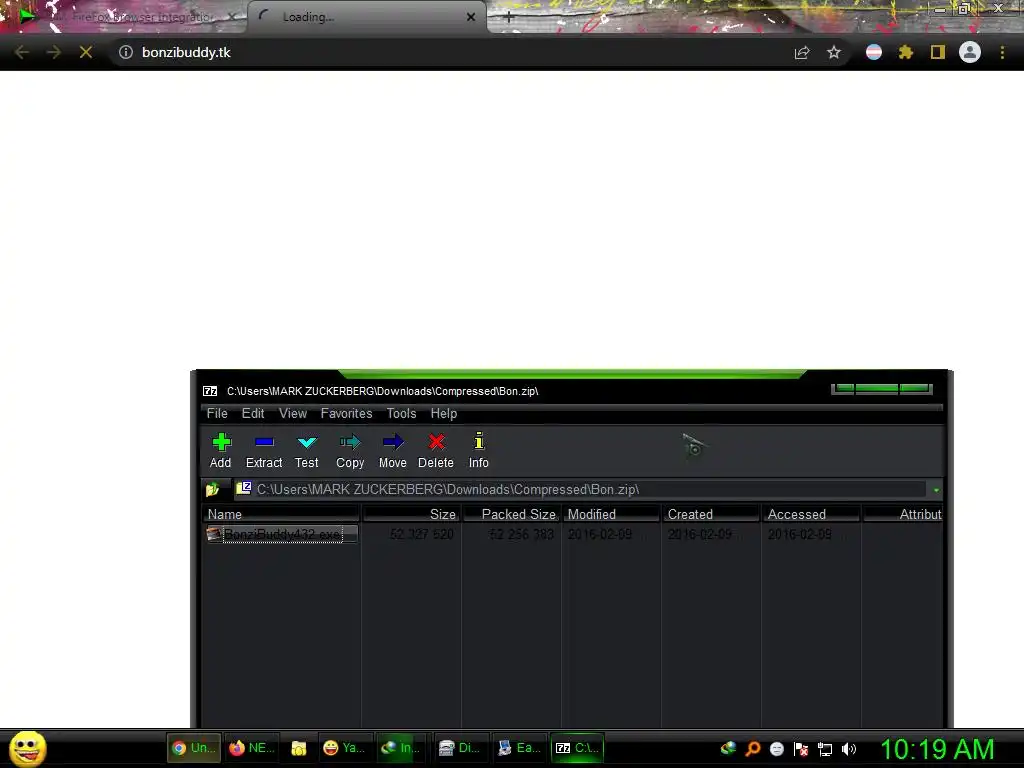This screenshot has width=1024, height=768.
Task: Click the magnifier tray icon
Action: (752, 748)
